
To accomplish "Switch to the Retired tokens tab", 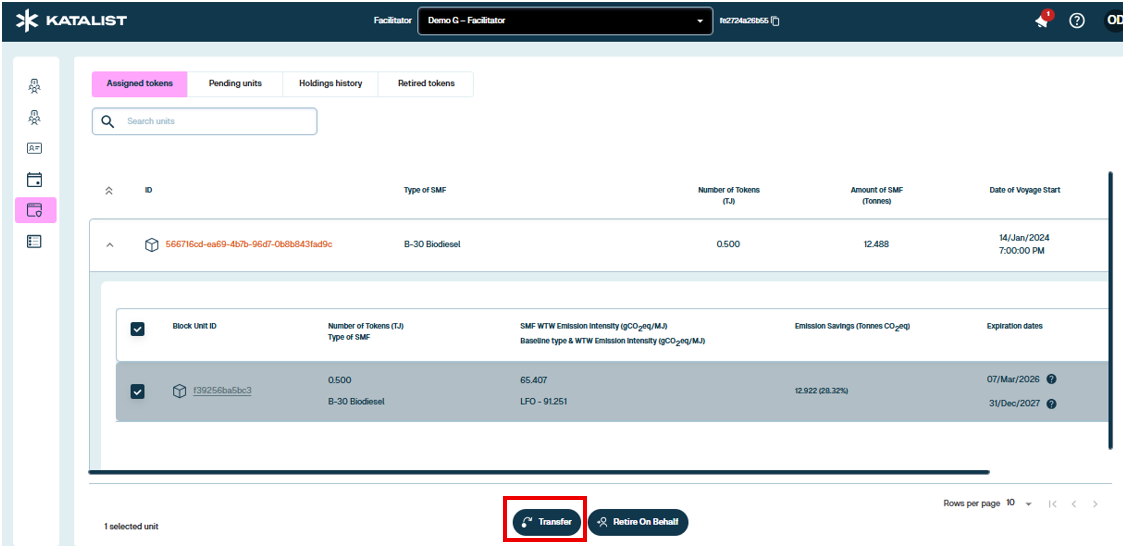I will click(426, 84).
